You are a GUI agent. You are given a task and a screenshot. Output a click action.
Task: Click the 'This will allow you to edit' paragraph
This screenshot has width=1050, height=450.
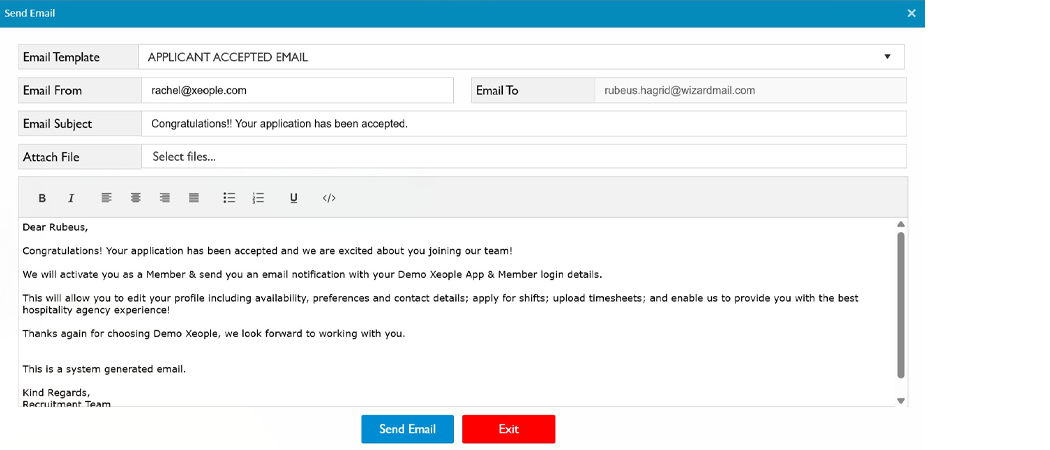pyautogui.click(x=440, y=304)
